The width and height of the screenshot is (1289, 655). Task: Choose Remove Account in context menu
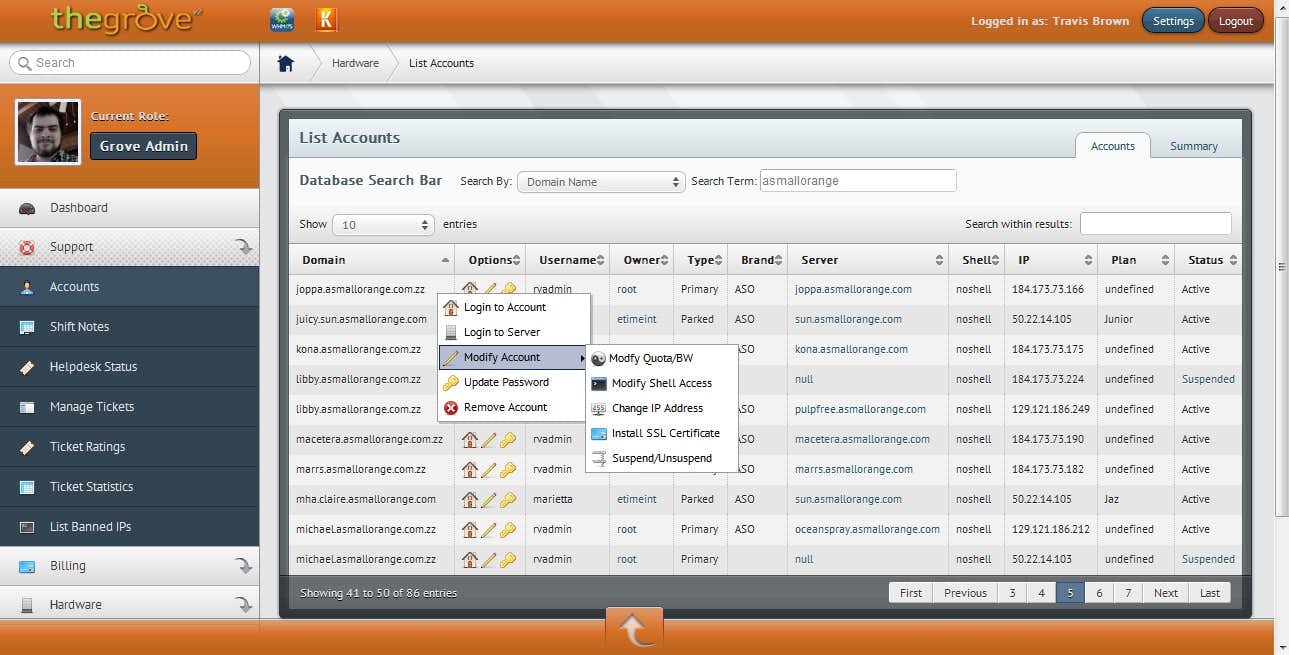pyautogui.click(x=505, y=407)
